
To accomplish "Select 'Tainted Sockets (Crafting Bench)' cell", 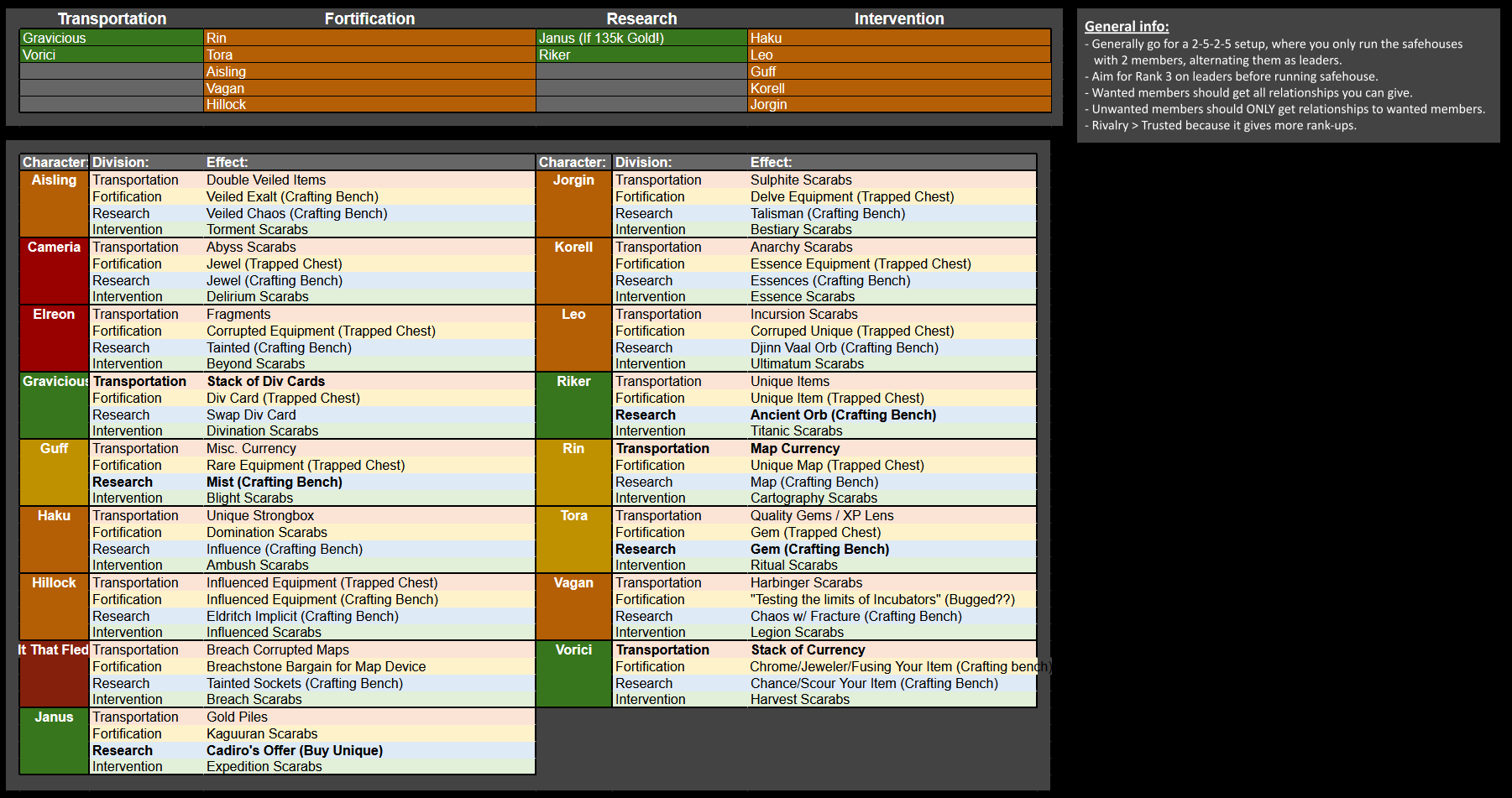I will point(369,683).
